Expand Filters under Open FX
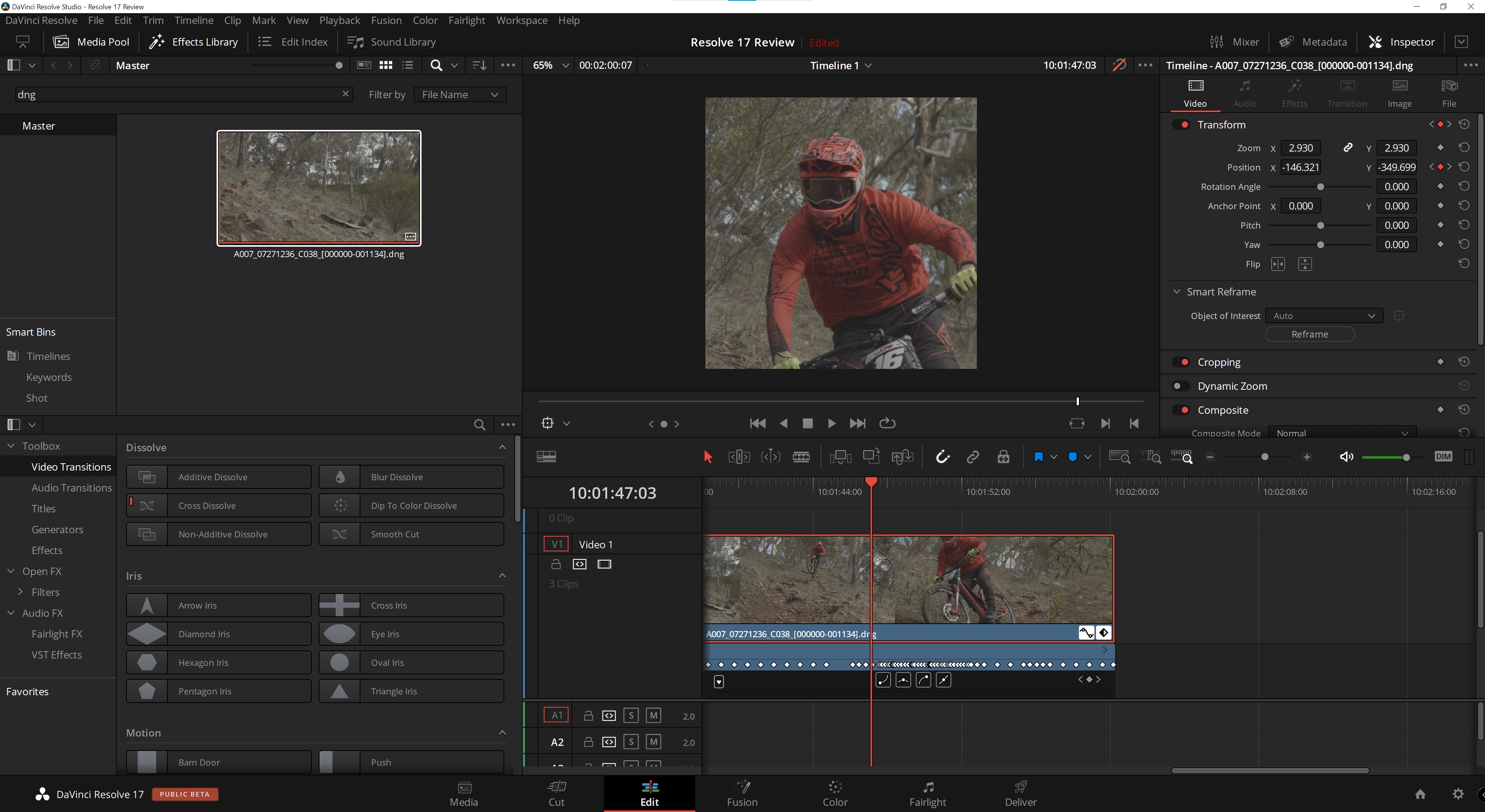This screenshot has width=1485, height=812. [21, 592]
